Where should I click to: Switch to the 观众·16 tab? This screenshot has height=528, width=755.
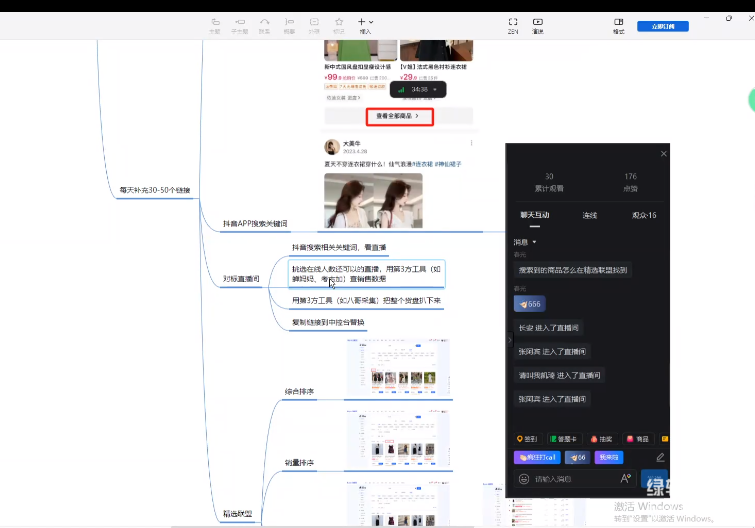(644, 215)
